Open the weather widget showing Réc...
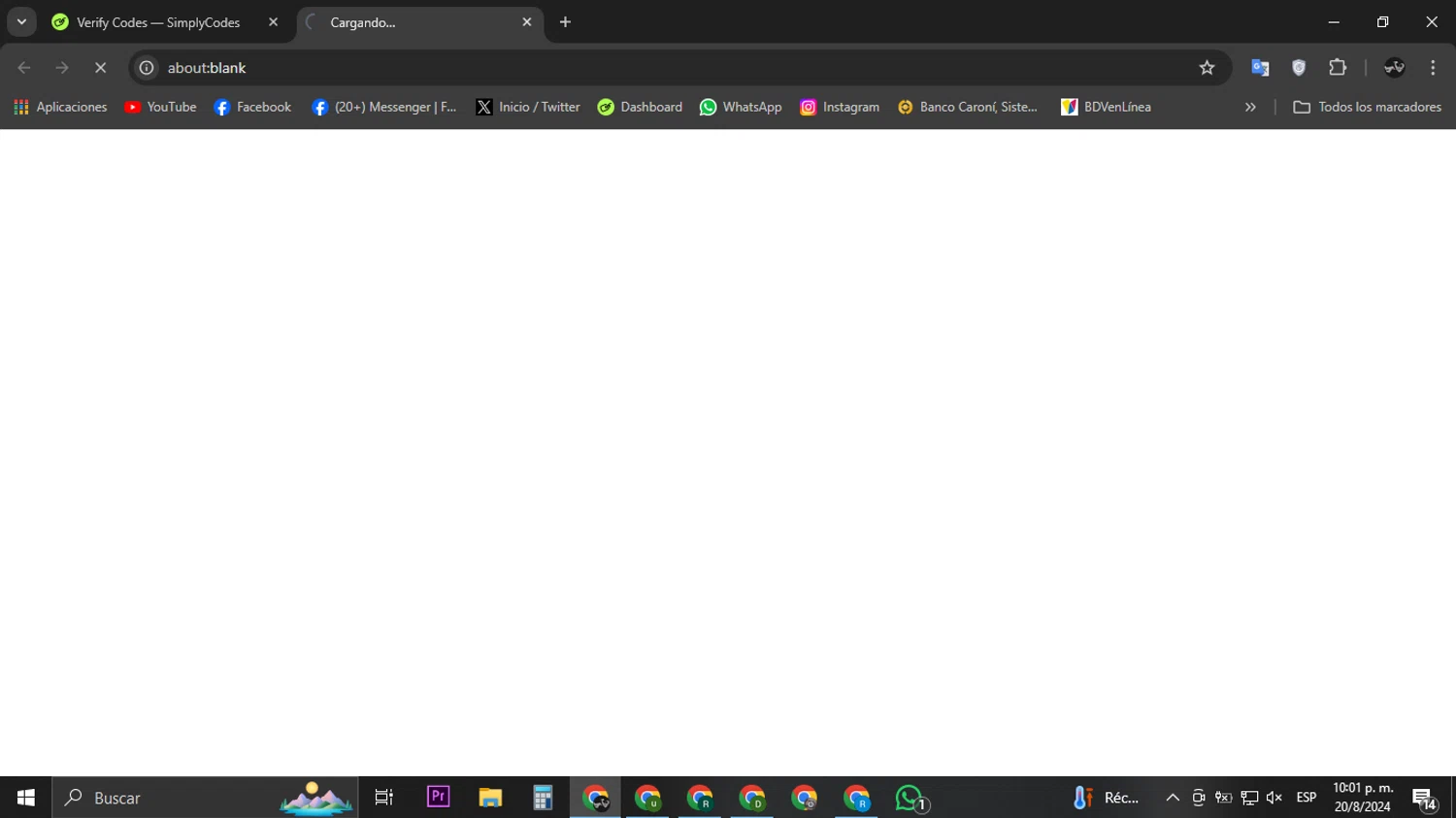The height and width of the screenshot is (818, 1456). tap(1106, 798)
